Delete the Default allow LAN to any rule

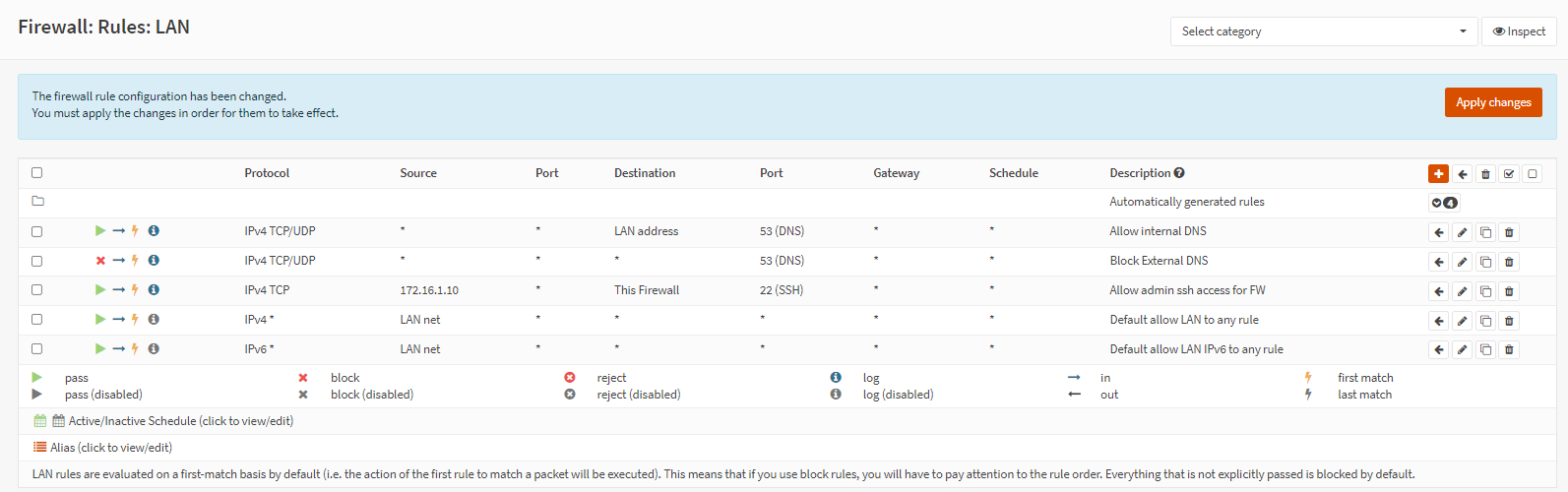[x=1509, y=321]
